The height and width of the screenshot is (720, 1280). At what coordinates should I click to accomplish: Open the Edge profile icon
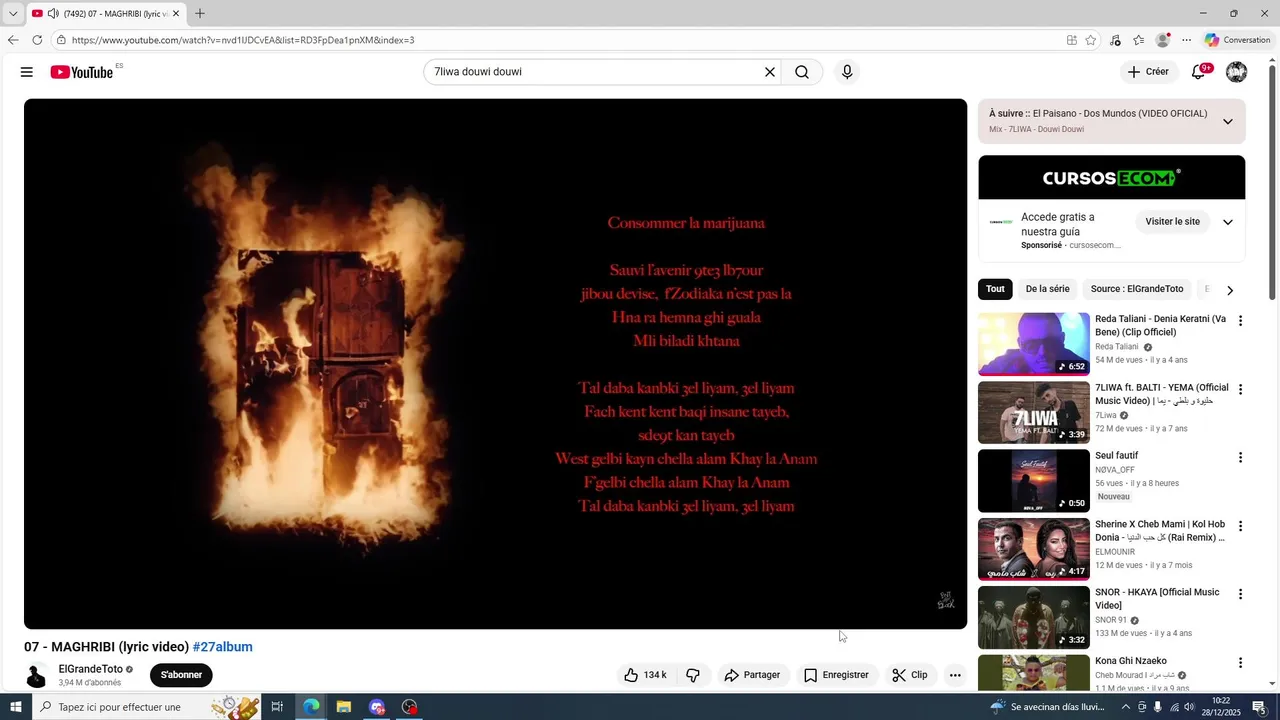point(1163,40)
